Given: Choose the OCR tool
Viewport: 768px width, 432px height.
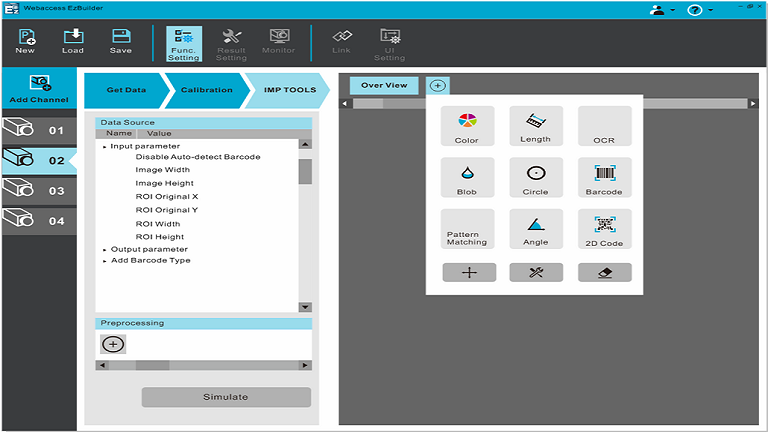Looking at the screenshot, I should click(604, 126).
